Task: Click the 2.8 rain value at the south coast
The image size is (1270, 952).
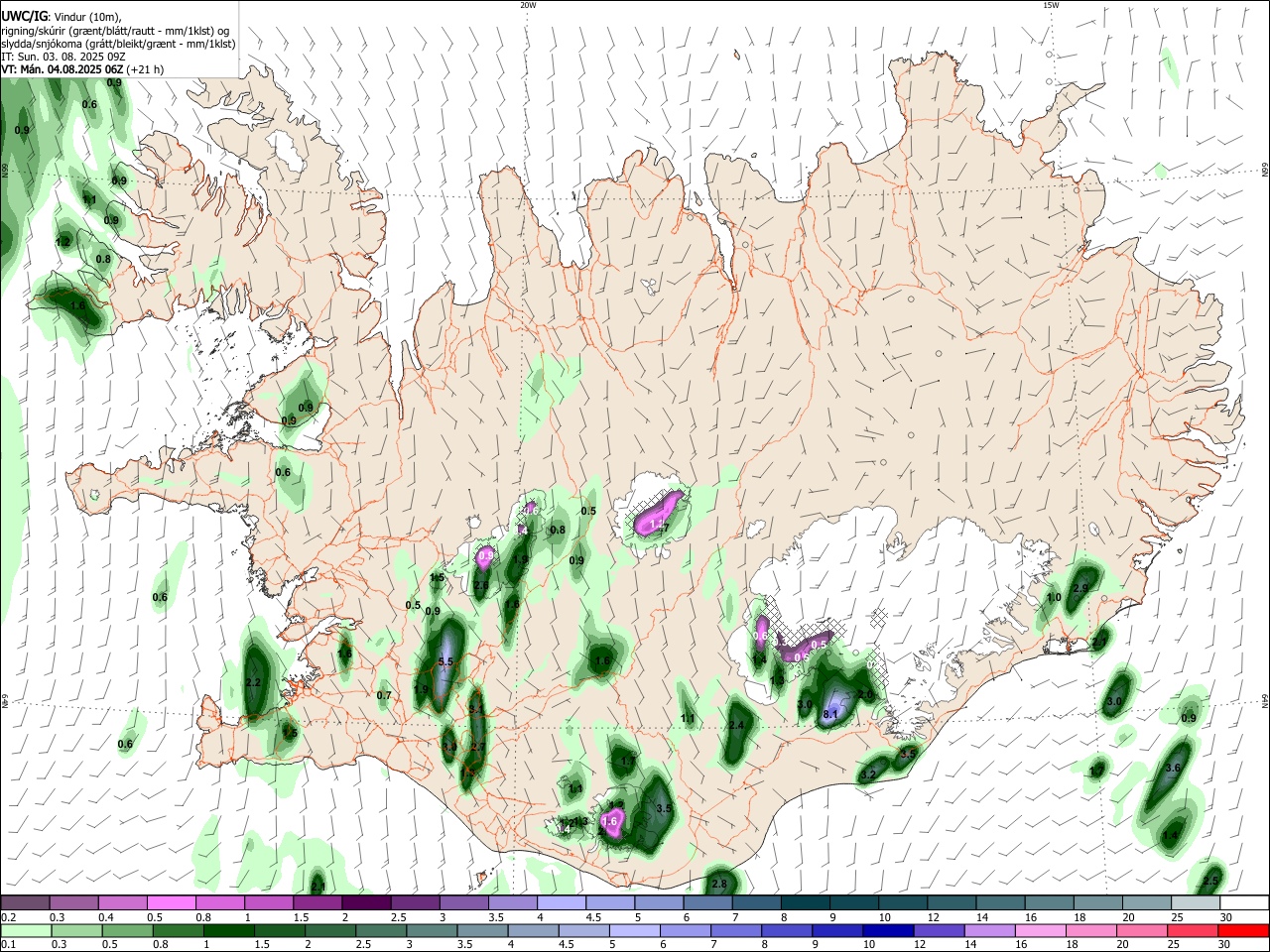Action: coord(719,884)
